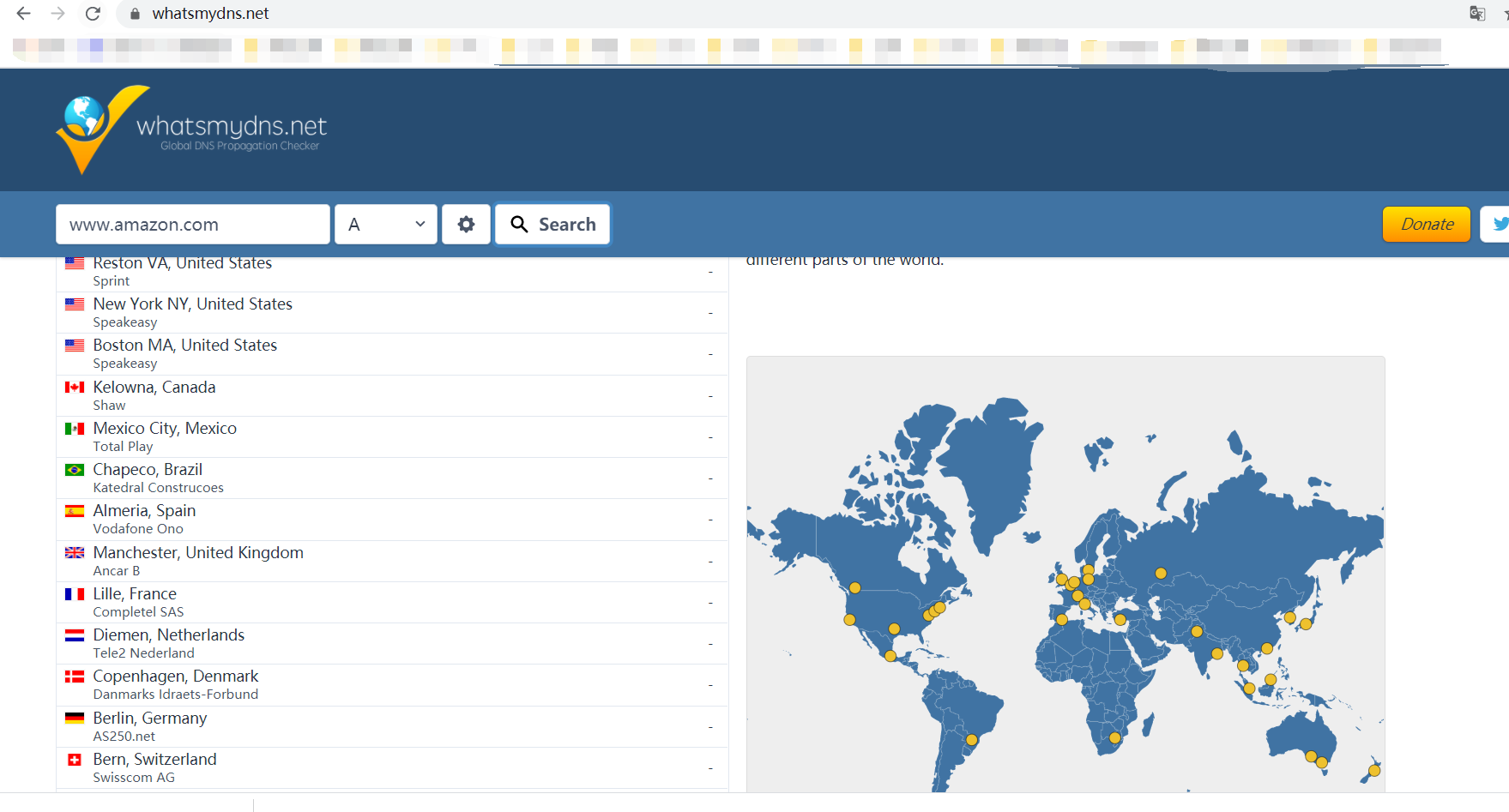This screenshot has width=1509, height=812.
Task: Click the map marker in New Zealand
Action: coord(1374,771)
